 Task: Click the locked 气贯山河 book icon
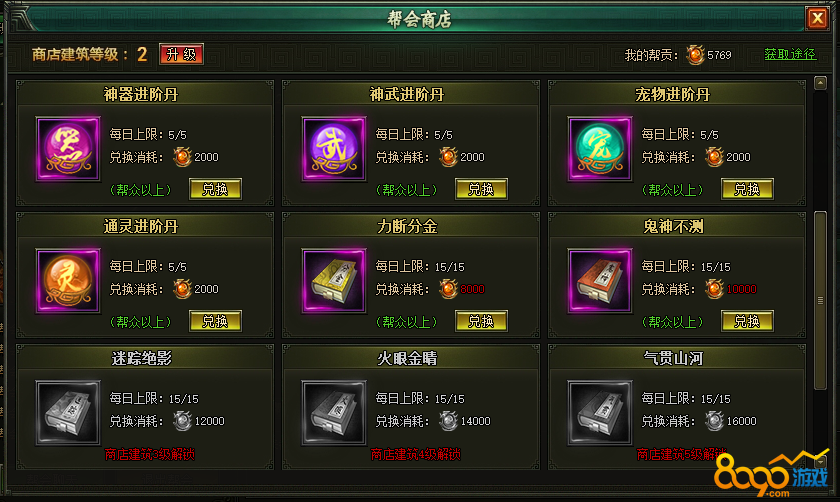click(x=600, y=413)
